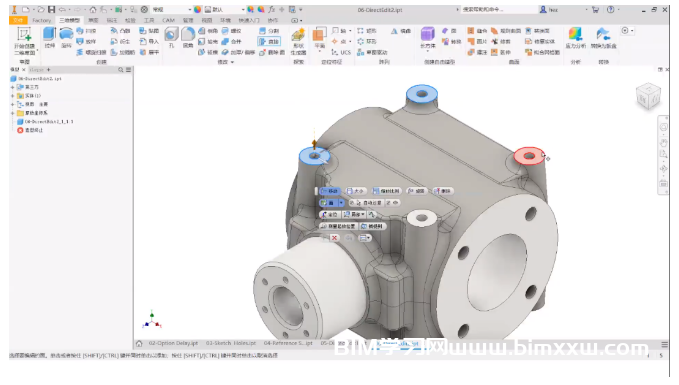Toggle Scale (缩放比例) mode in mini-toolbar
This screenshot has height=385, width=679.
coord(386,191)
